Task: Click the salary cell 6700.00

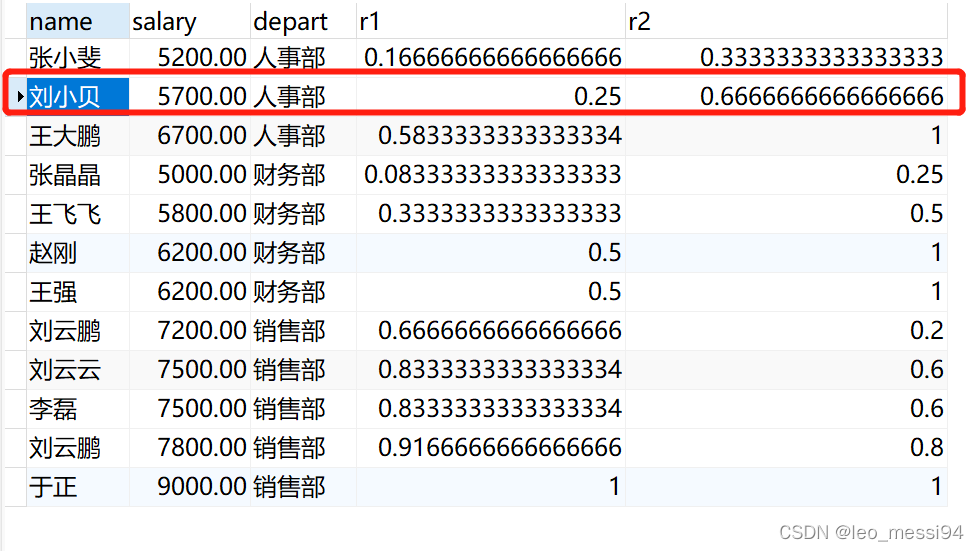Action: pyautogui.click(x=190, y=135)
